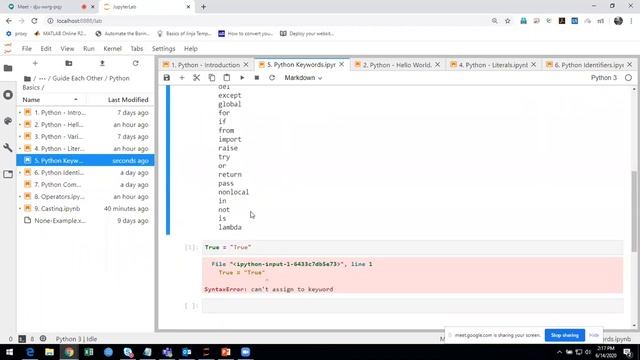
Task: Copy selected cells icon
Action: 211,78
